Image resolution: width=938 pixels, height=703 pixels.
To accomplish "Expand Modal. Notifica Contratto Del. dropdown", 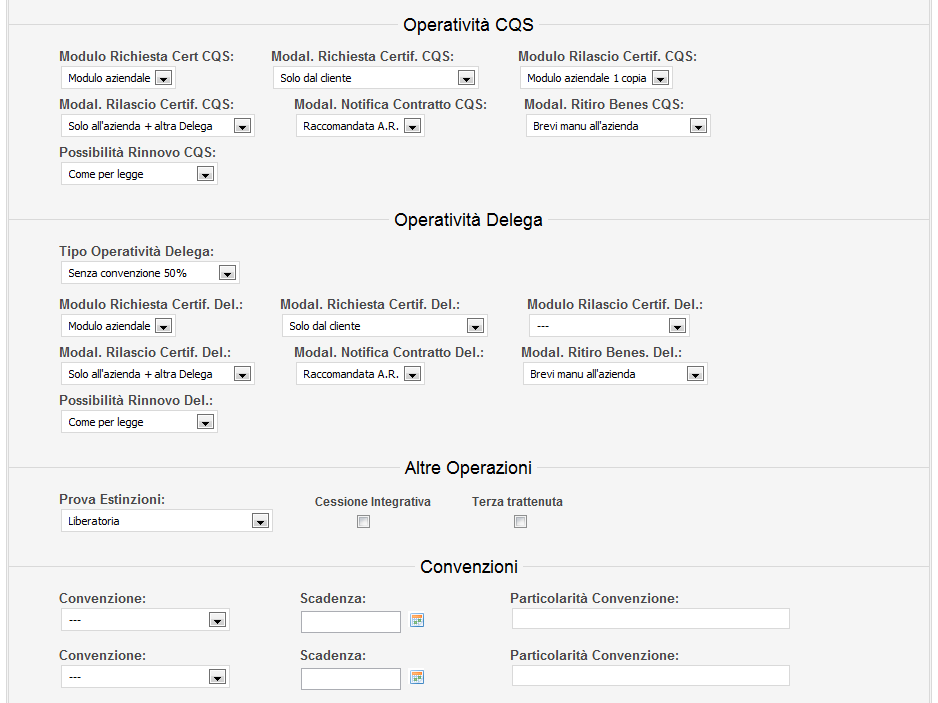I will tap(360, 374).
